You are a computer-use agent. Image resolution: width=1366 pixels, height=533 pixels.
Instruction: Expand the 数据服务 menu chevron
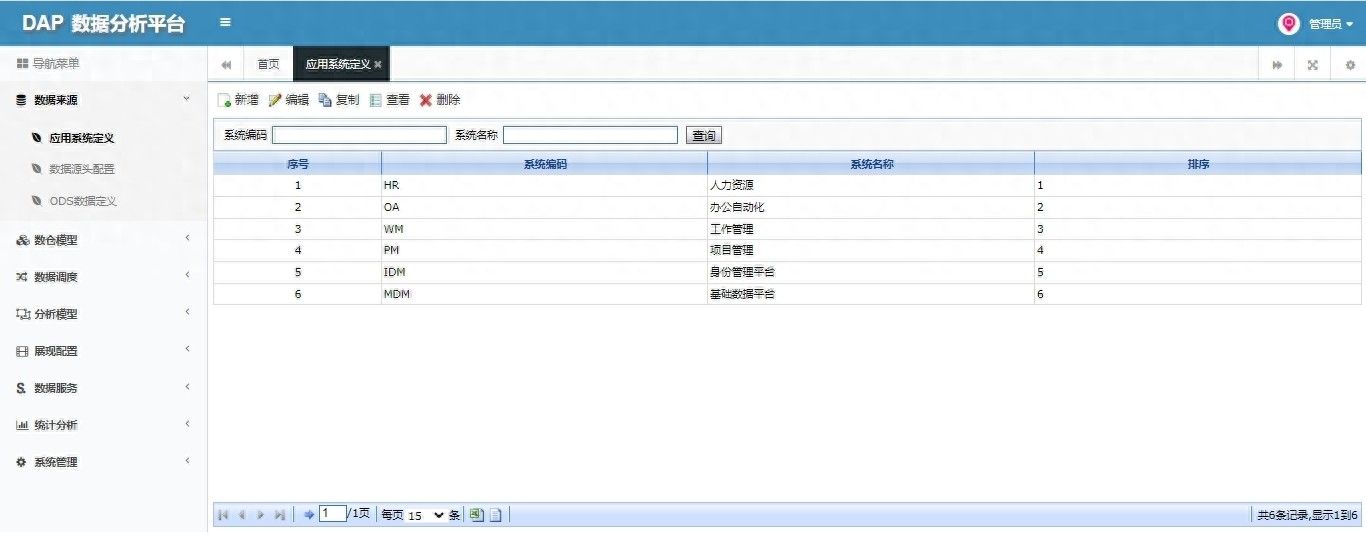[x=187, y=386]
